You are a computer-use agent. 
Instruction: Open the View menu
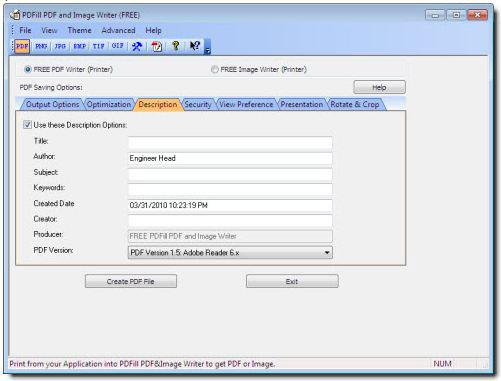pos(49,30)
